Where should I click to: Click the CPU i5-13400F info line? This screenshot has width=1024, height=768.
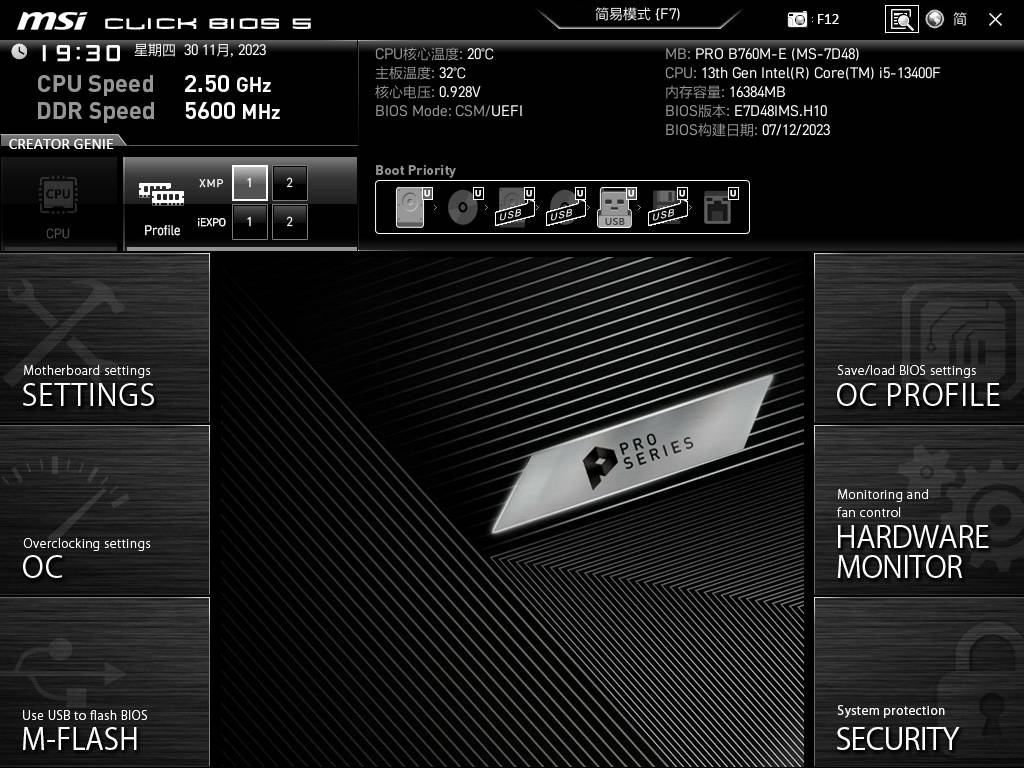(803, 73)
